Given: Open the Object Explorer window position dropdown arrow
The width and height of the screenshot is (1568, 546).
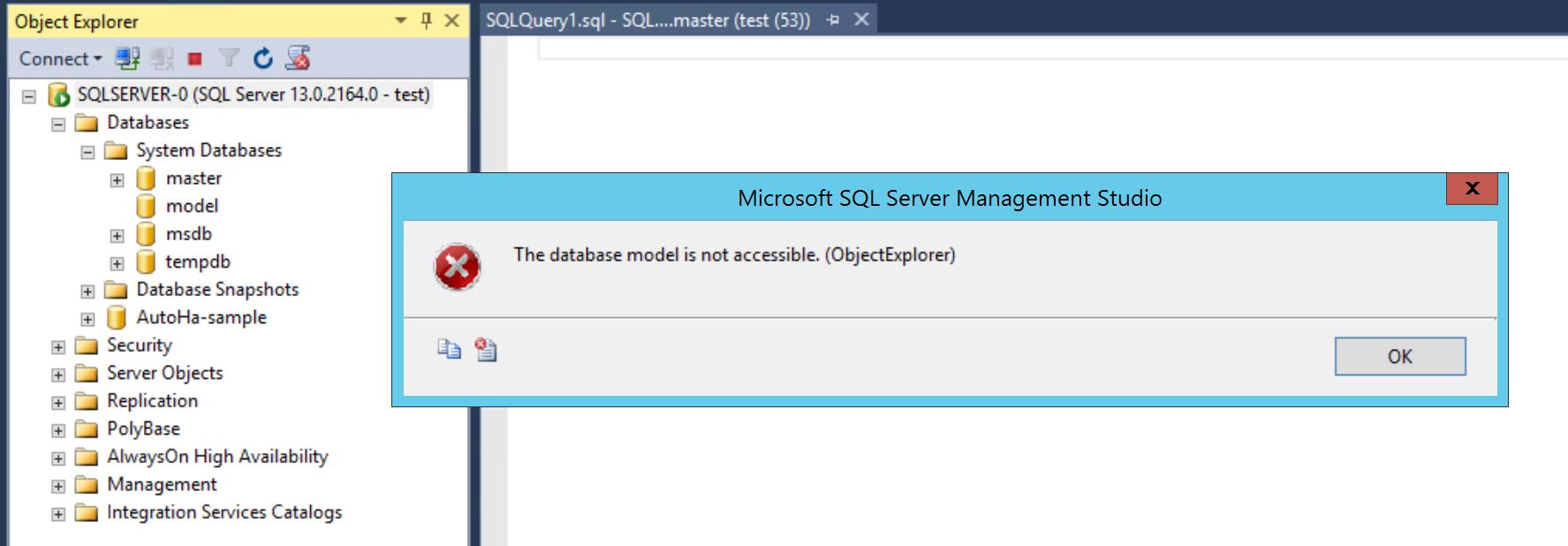Looking at the screenshot, I should point(401,20).
